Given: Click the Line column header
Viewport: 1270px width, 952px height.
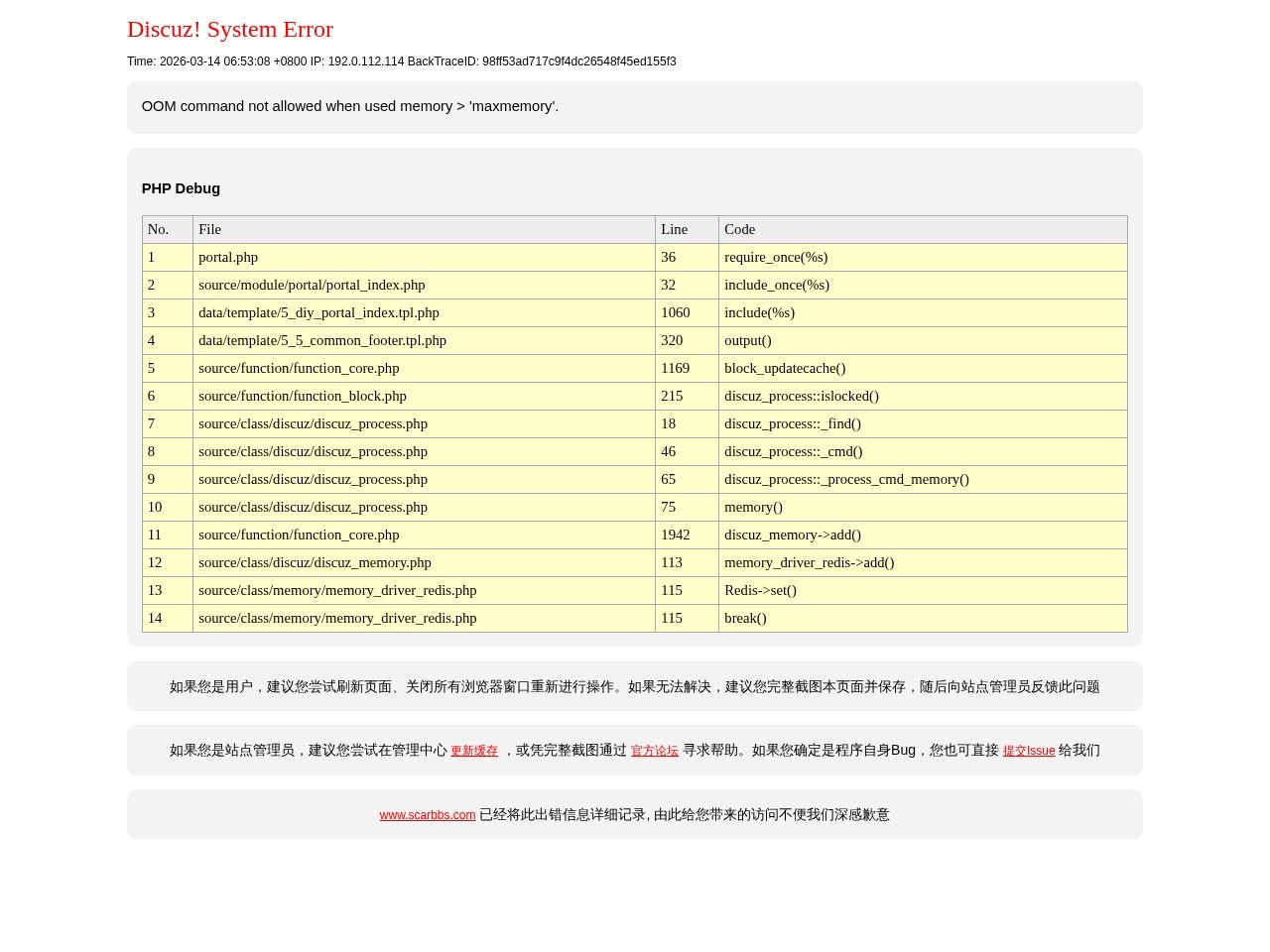Looking at the screenshot, I should point(674,229).
